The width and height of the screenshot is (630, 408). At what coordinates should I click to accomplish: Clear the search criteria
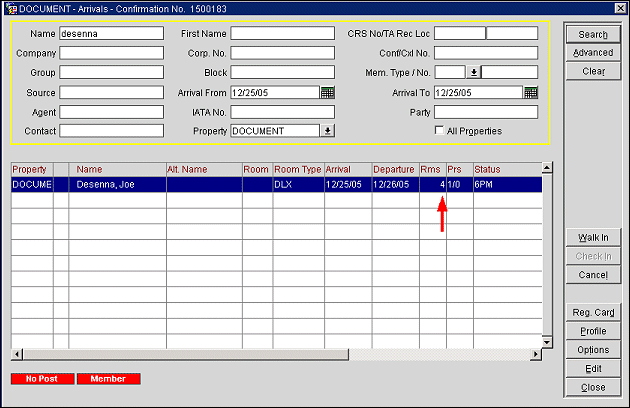[592, 71]
